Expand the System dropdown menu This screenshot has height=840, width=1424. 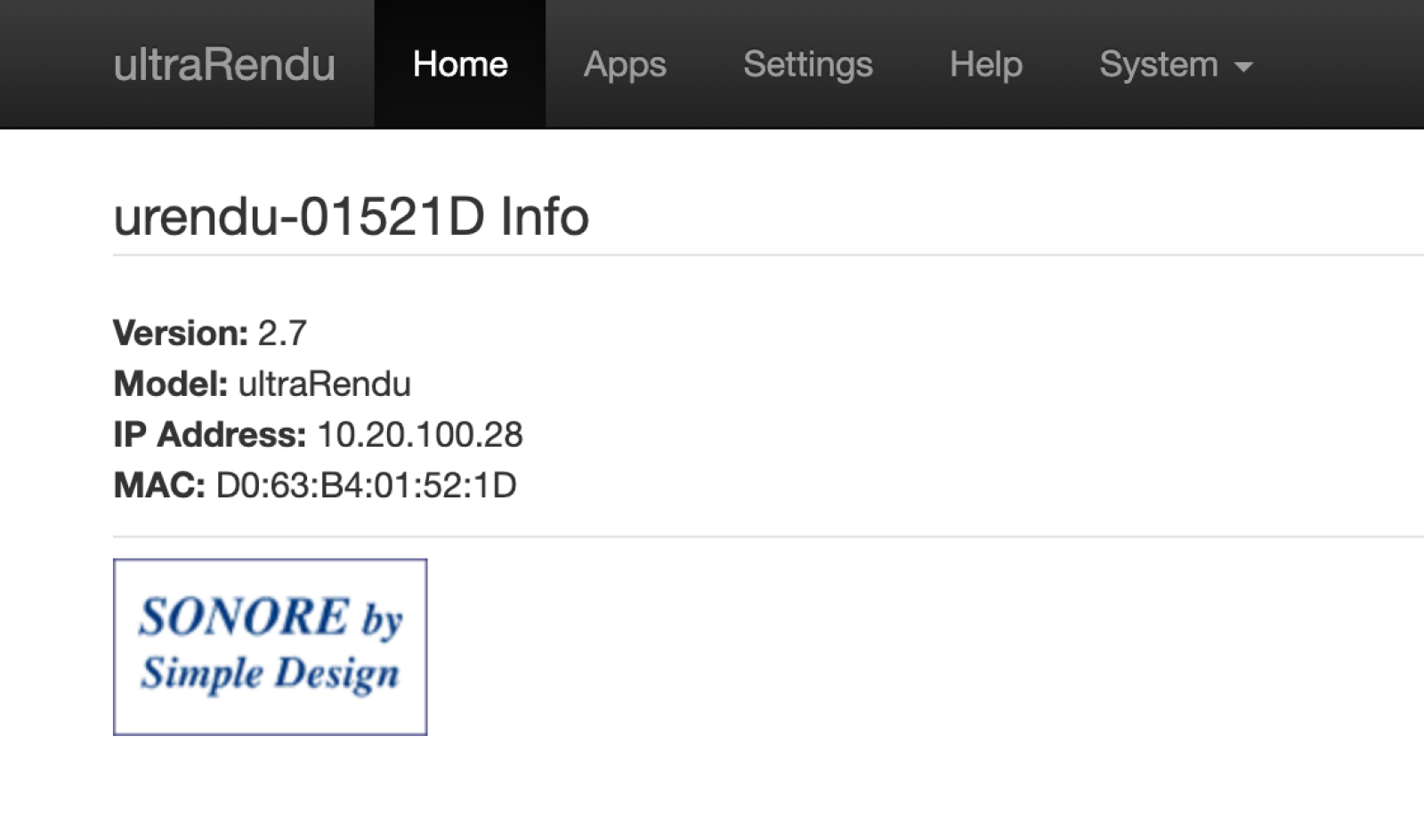pyautogui.click(x=1176, y=64)
